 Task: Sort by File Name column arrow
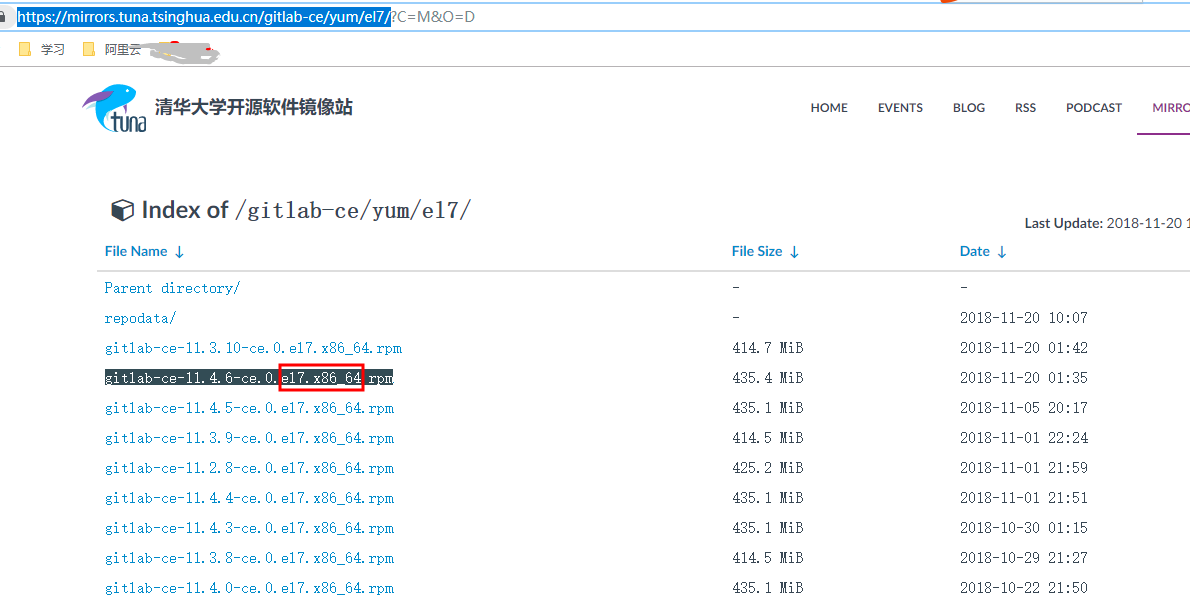click(x=179, y=252)
